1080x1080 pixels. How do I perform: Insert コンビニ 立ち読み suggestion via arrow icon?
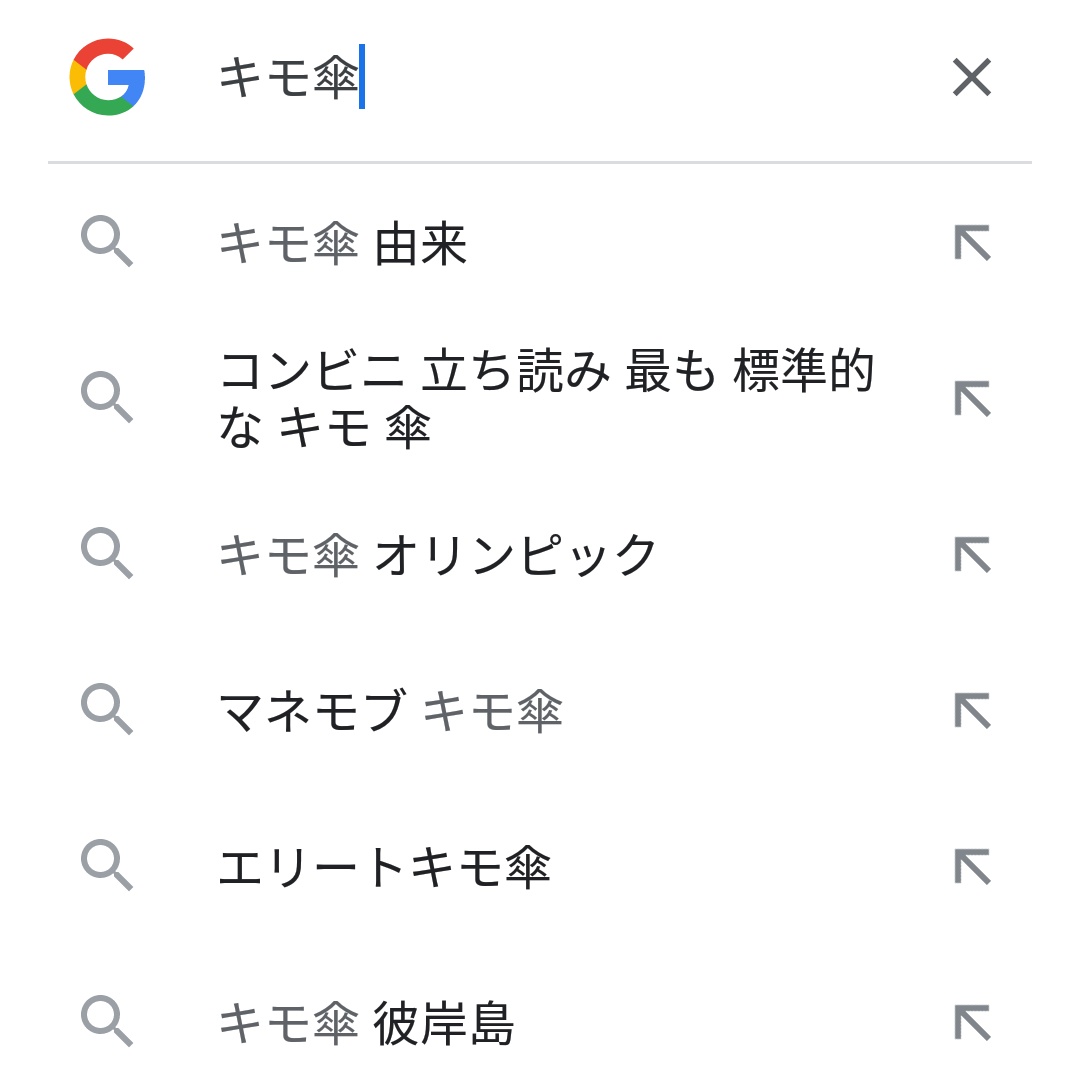tap(972, 398)
